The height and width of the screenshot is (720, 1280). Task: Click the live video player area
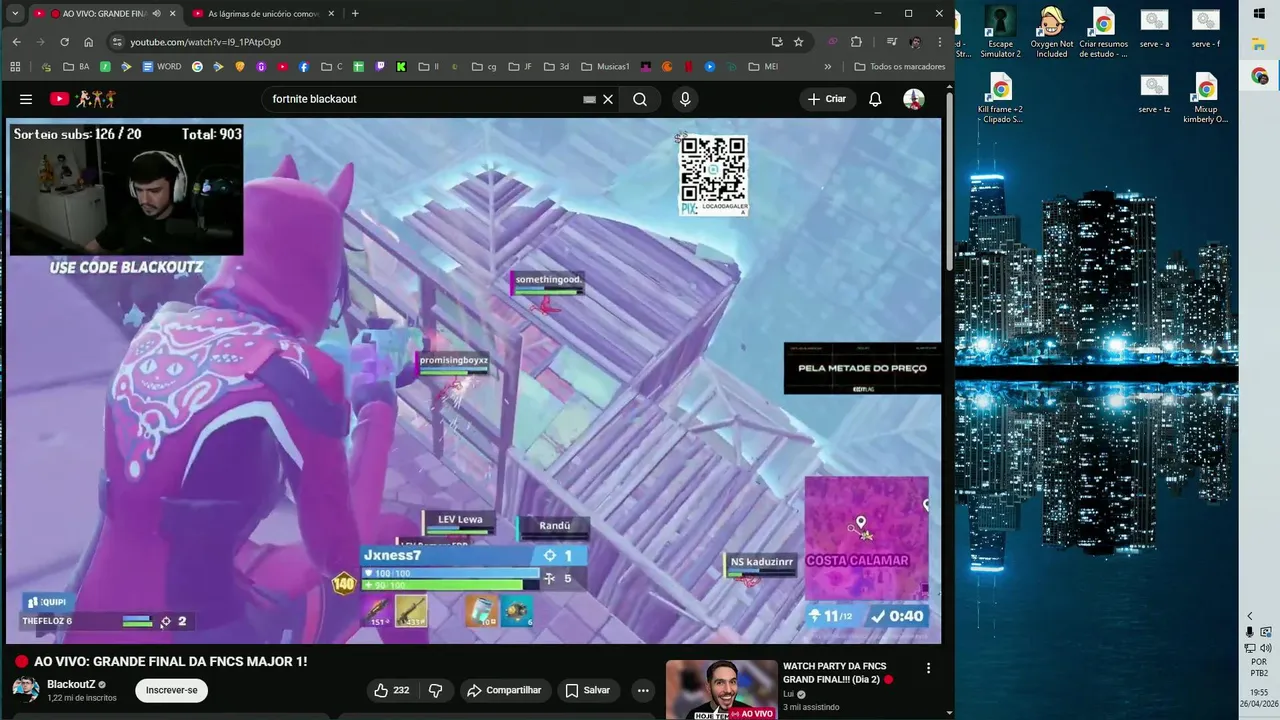(x=474, y=381)
